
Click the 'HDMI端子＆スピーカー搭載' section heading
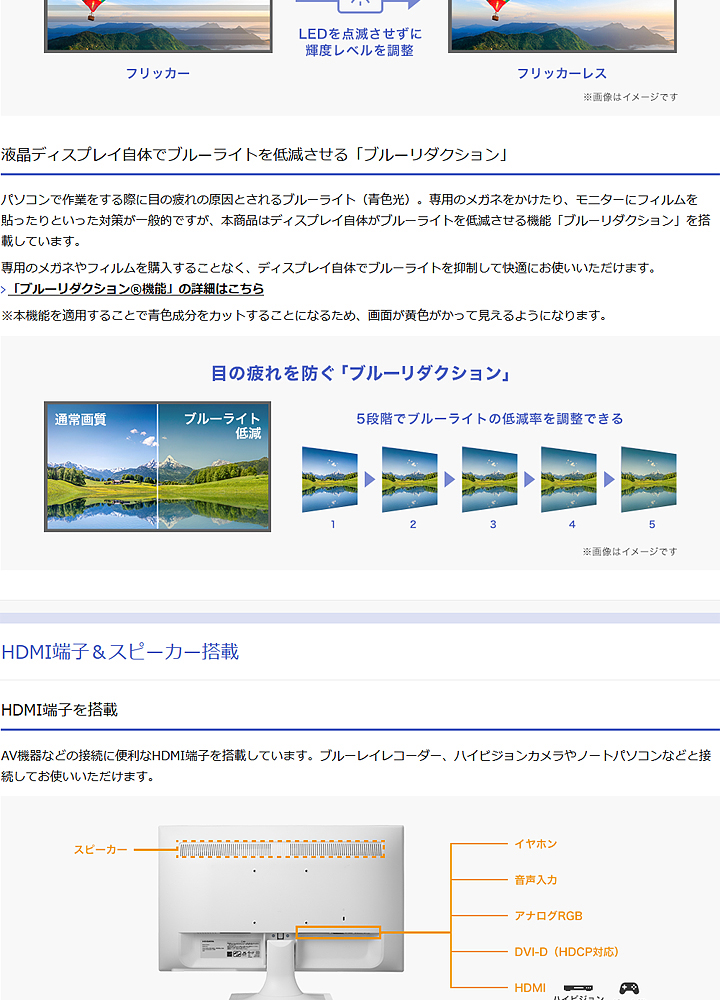coord(120,652)
